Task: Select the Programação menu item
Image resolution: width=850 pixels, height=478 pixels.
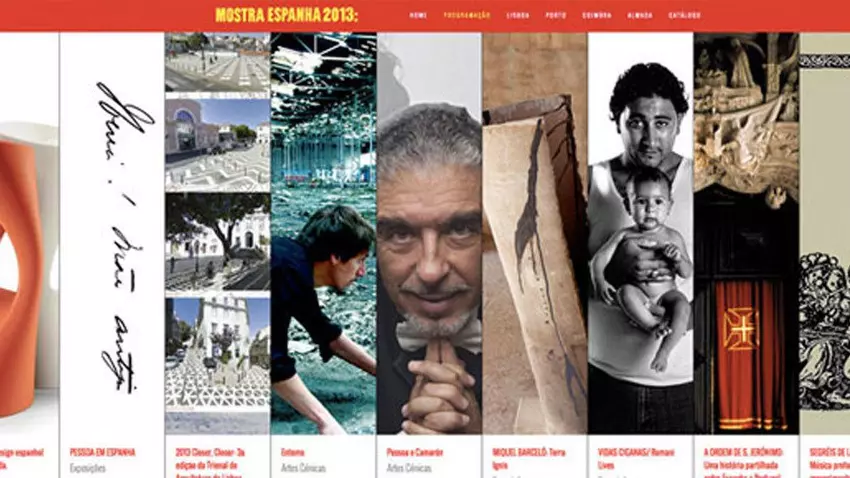Action: (467, 16)
